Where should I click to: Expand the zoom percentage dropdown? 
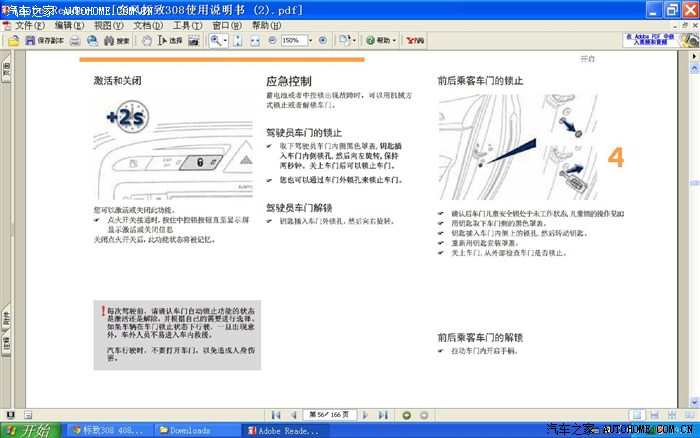click(x=310, y=40)
